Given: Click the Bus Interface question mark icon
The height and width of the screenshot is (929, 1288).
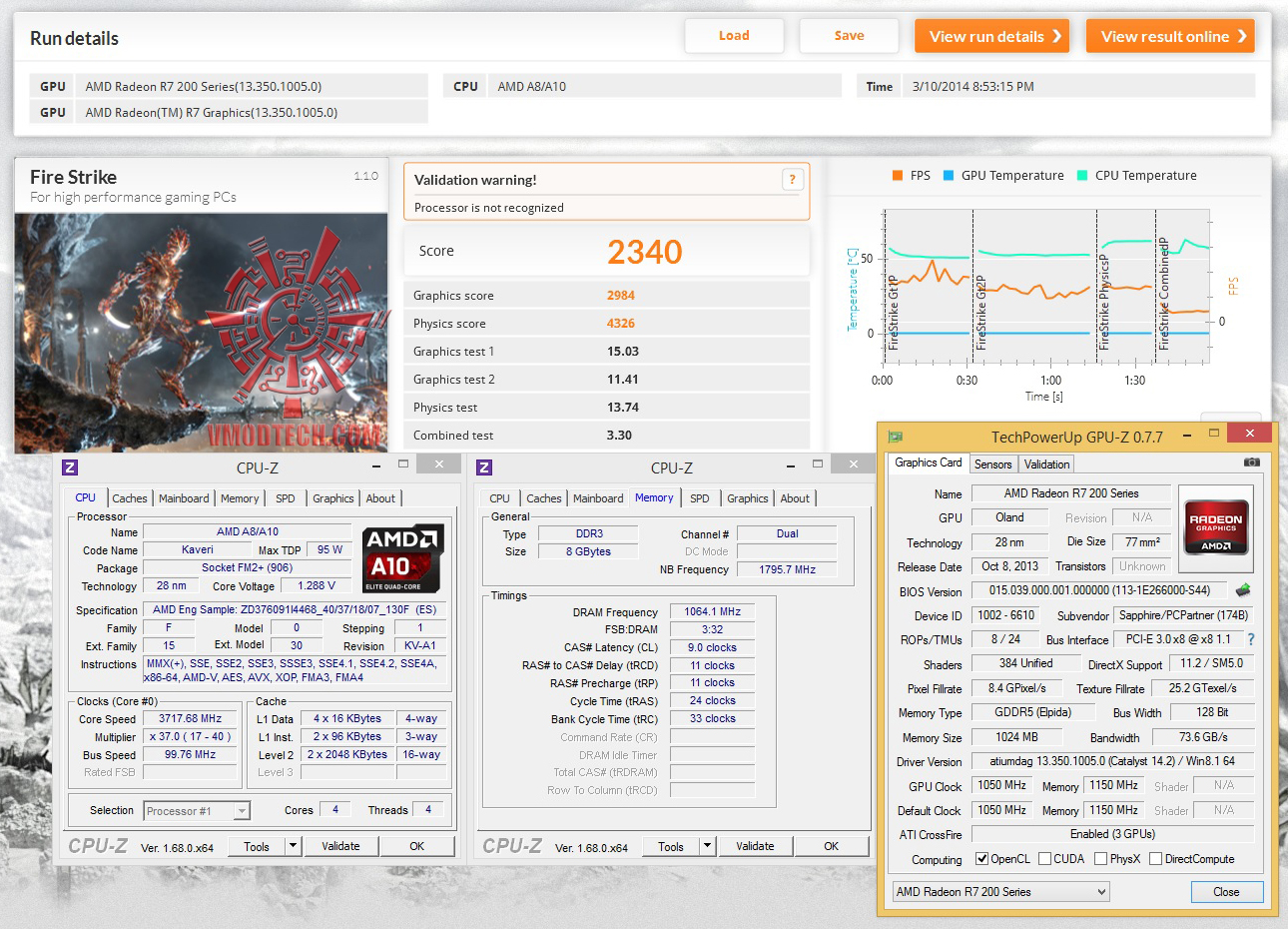Looking at the screenshot, I should point(1251,639).
